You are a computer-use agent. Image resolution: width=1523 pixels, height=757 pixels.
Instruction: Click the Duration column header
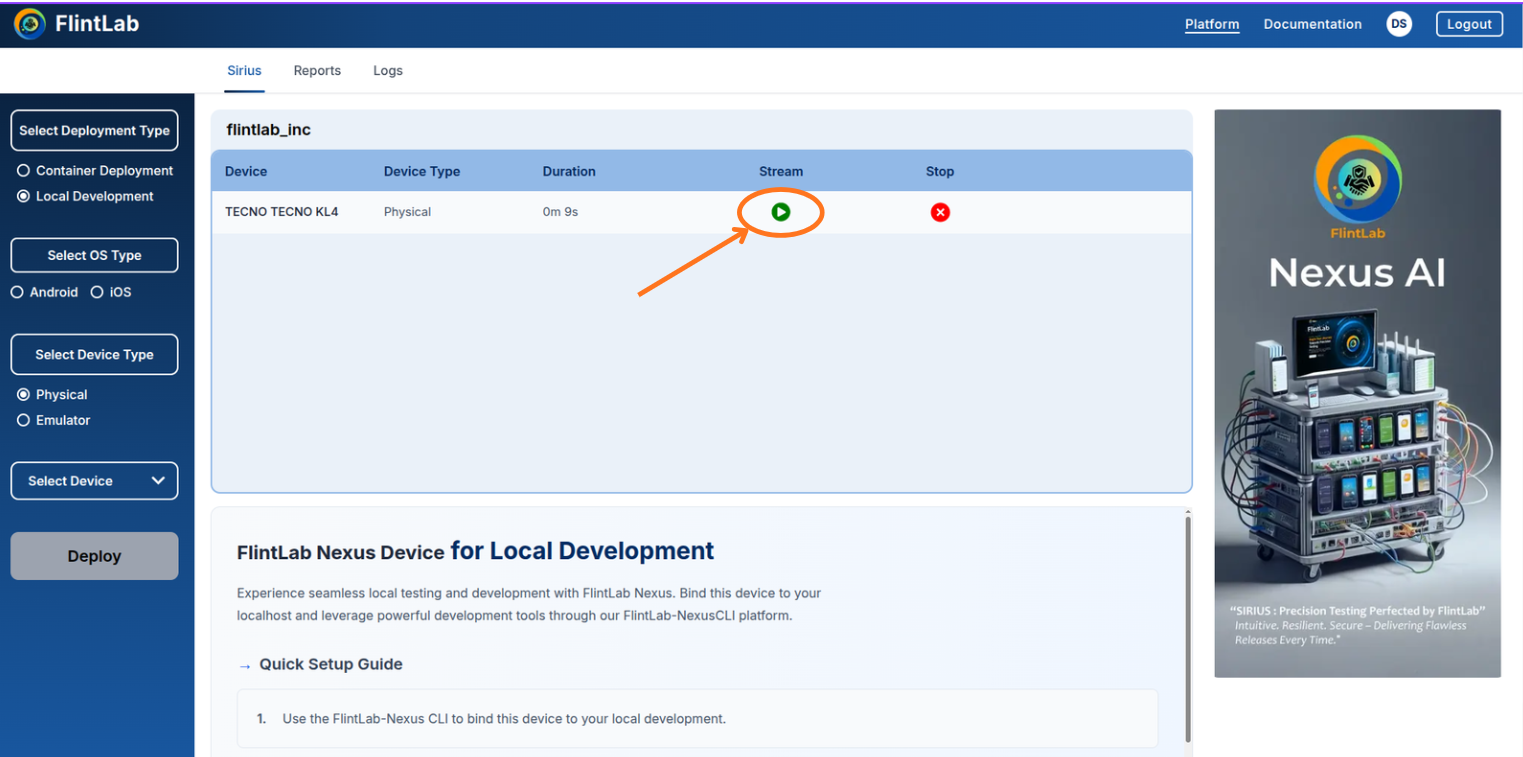tap(569, 171)
